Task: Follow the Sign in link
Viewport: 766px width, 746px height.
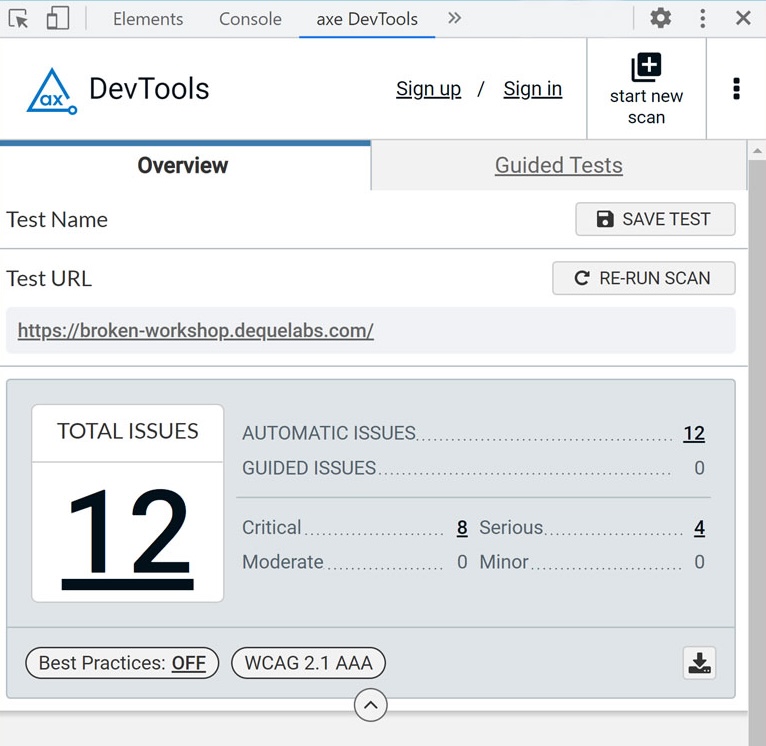Action: tap(532, 89)
